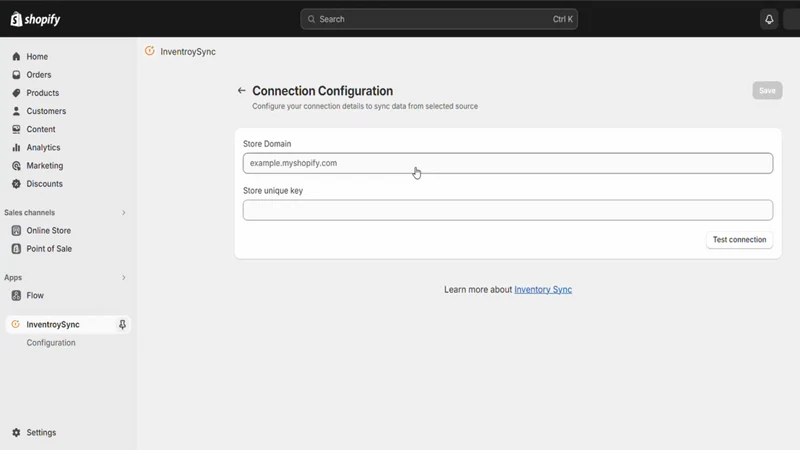Viewport: 800px width, 450px height.
Task: Click the Shopify logo
Action: [x=35, y=19]
